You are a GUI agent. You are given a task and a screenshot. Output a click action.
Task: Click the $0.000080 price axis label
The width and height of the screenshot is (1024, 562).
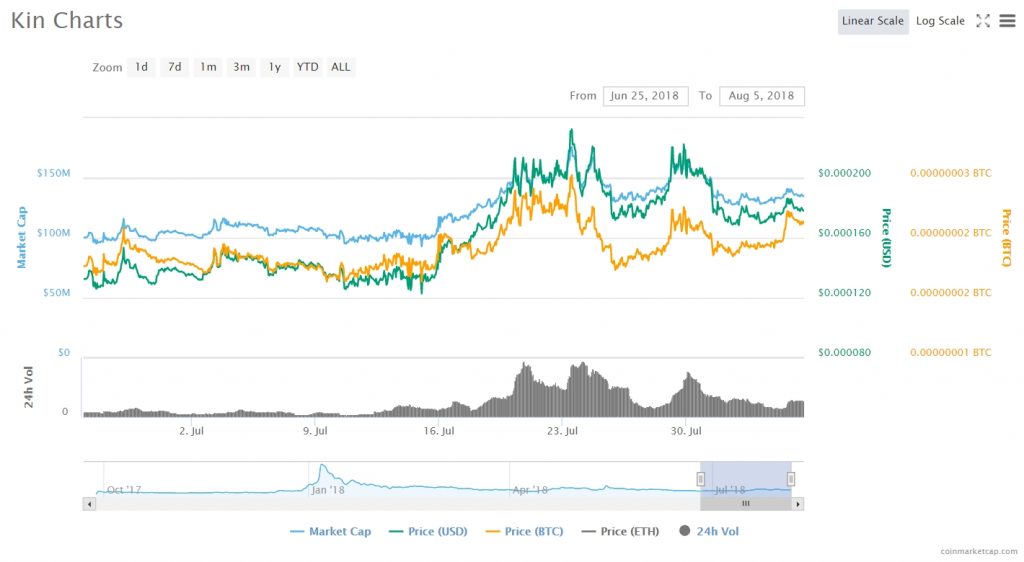coord(844,352)
